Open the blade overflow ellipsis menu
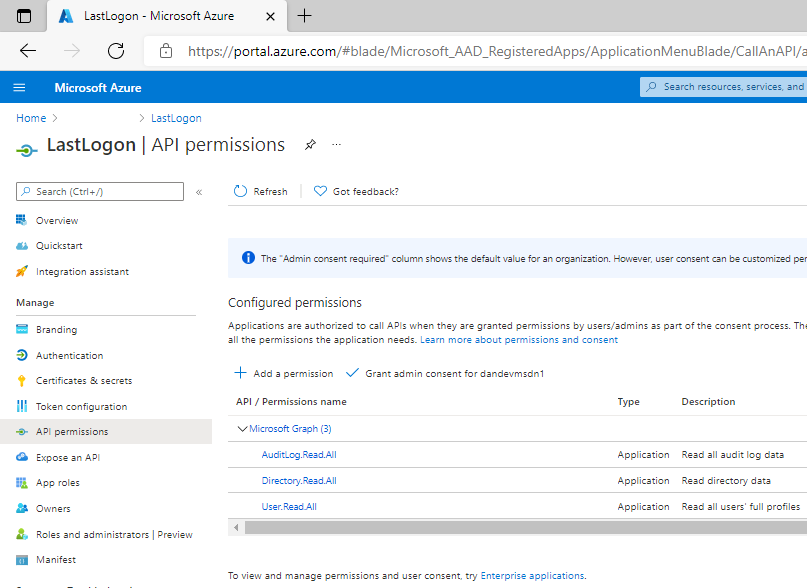The image size is (807, 588). (x=336, y=144)
